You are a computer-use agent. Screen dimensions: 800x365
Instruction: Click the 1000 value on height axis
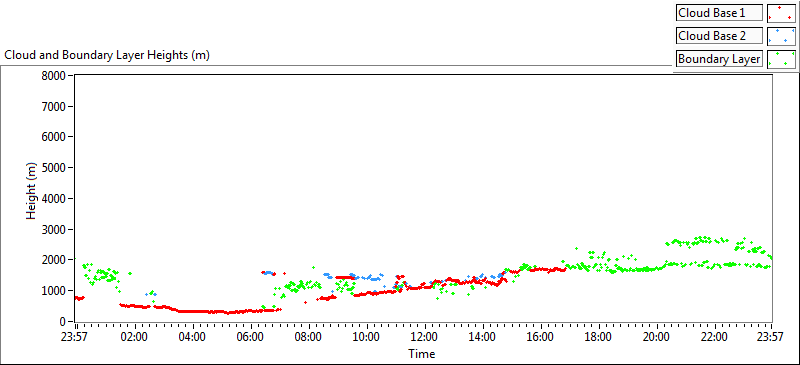(x=53, y=290)
